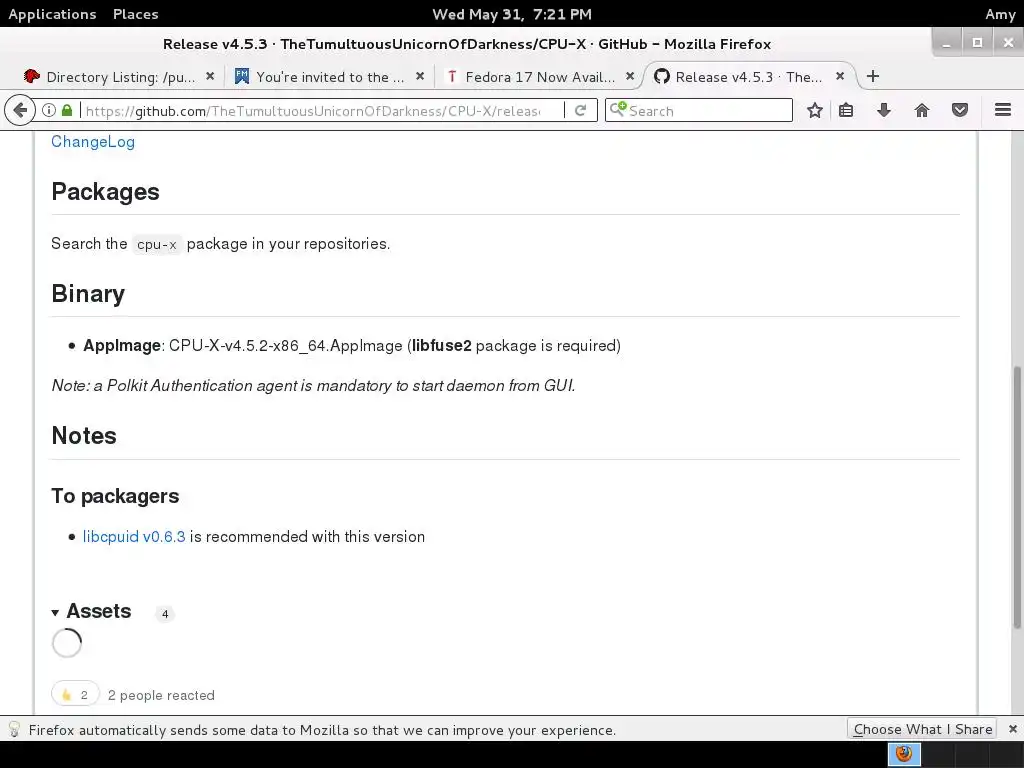Viewport: 1024px width, 768px height.
Task: Click the Notes heading
Action: [84, 436]
